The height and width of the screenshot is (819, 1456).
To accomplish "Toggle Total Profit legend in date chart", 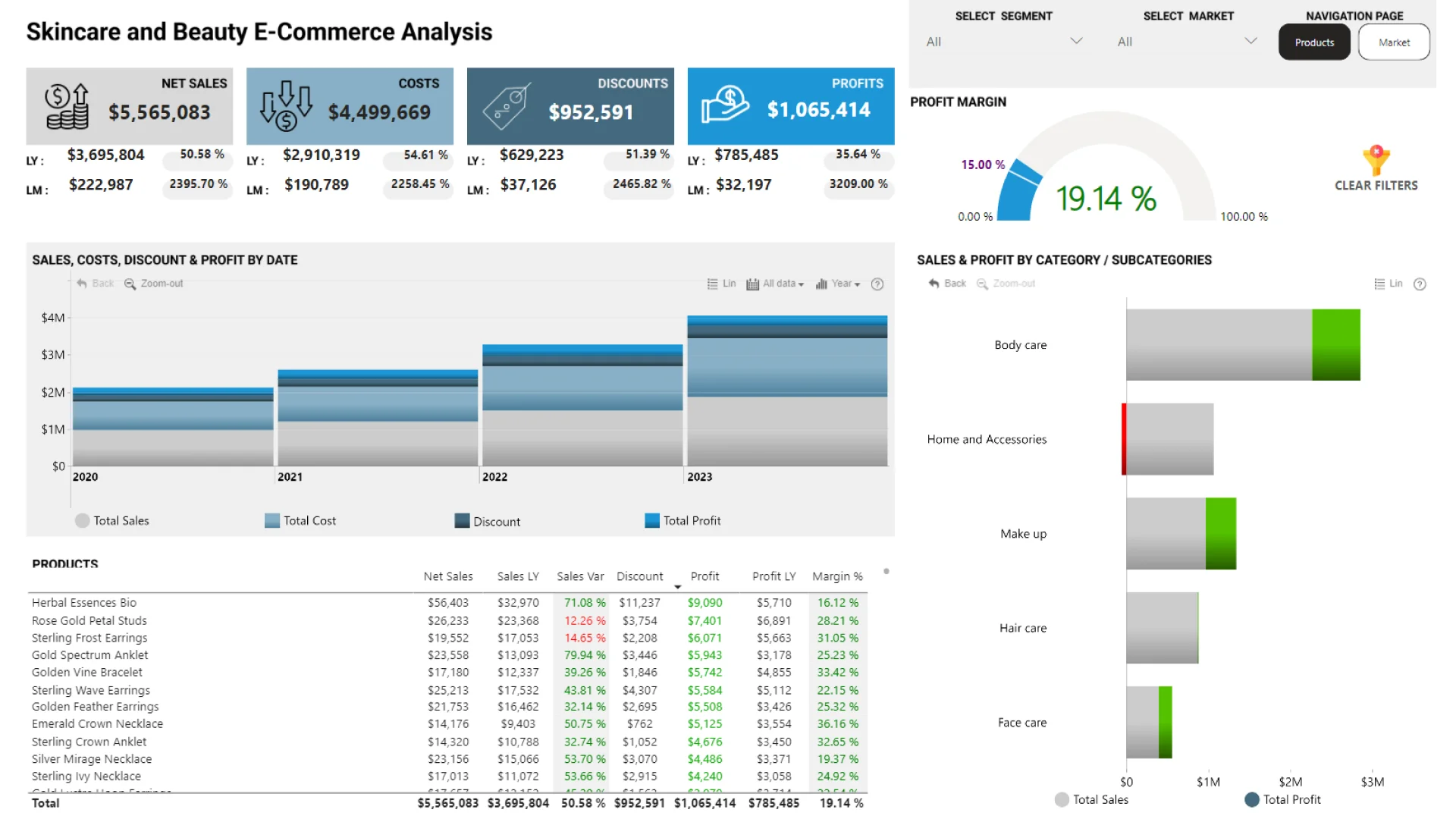I will coord(682,521).
